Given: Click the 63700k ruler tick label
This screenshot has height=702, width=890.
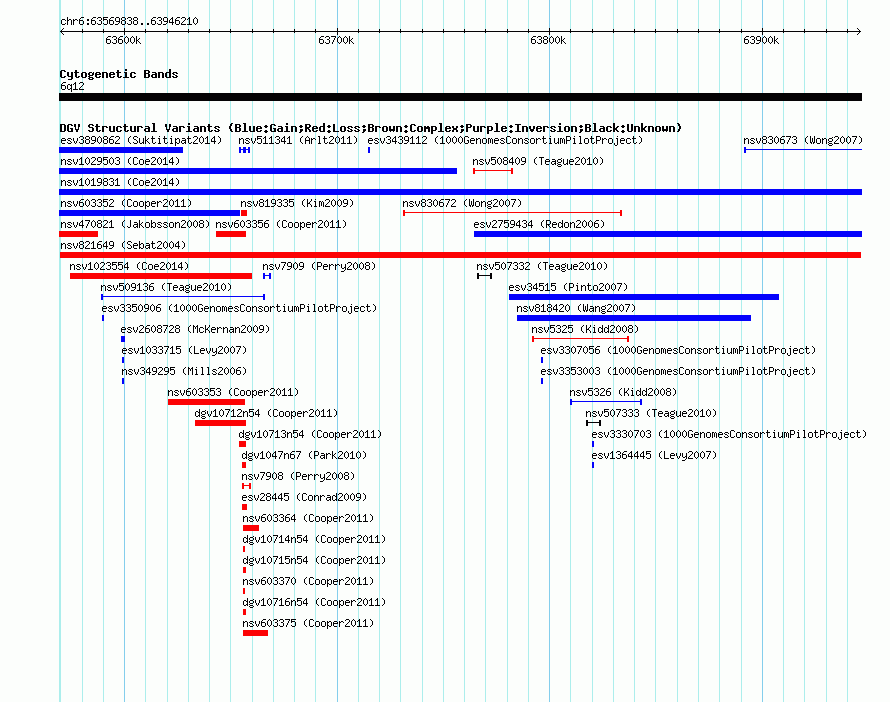Looking at the screenshot, I should click(x=336, y=40).
